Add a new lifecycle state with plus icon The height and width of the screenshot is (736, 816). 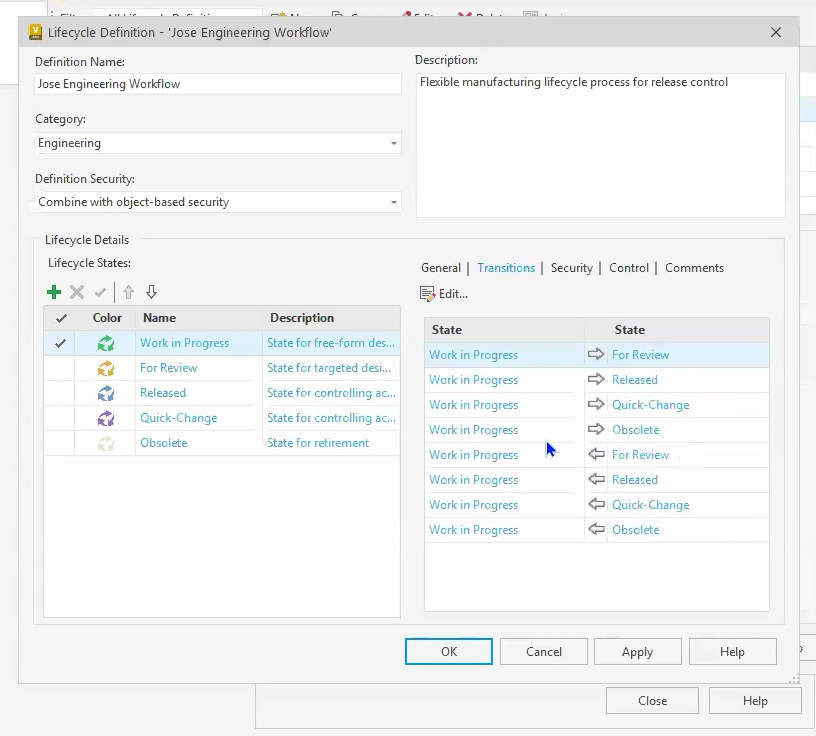click(x=54, y=292)
